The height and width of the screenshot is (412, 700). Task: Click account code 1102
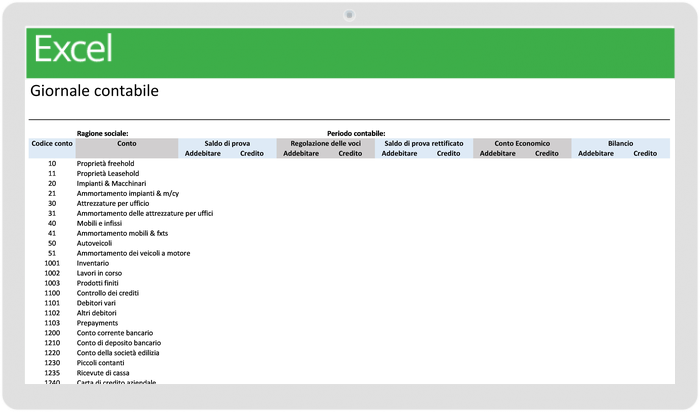point(52,313)
